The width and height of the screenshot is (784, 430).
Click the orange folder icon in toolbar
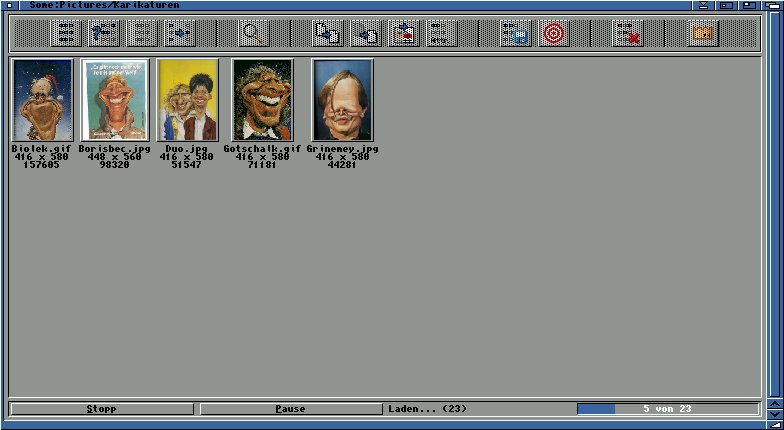(x=704, y=33)
